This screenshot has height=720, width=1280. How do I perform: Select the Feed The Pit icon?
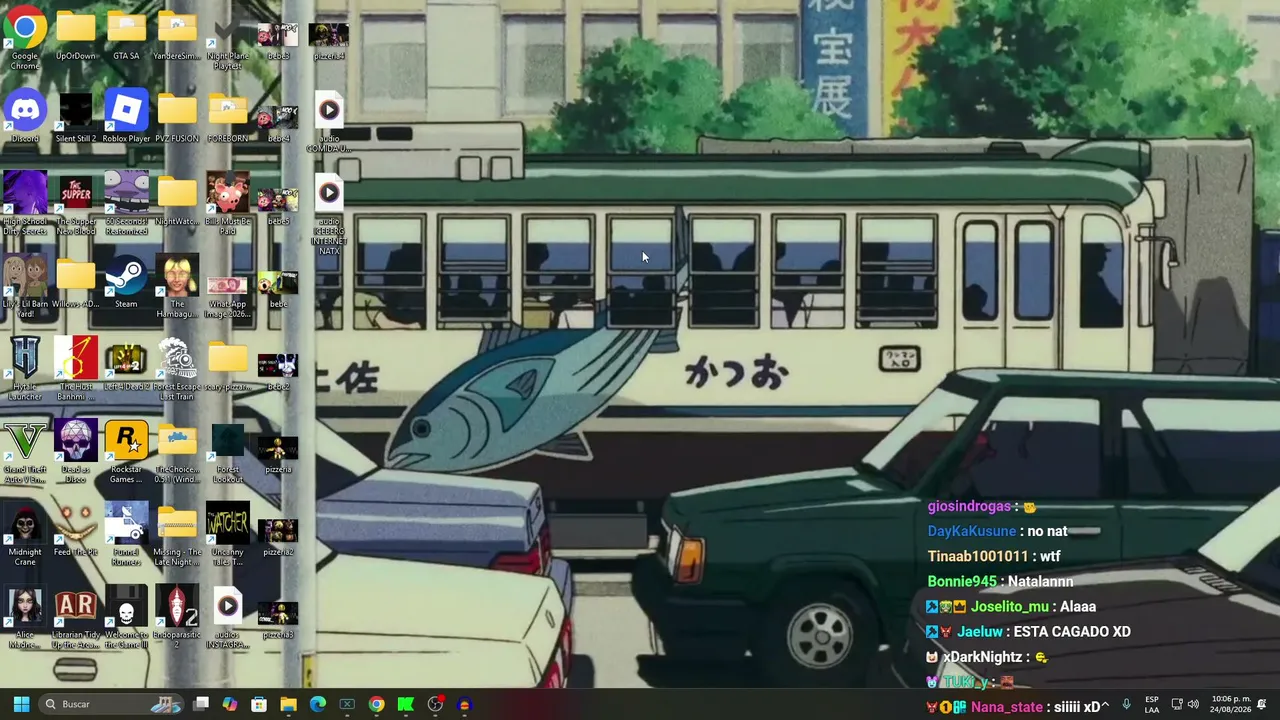tap(76, 531)
